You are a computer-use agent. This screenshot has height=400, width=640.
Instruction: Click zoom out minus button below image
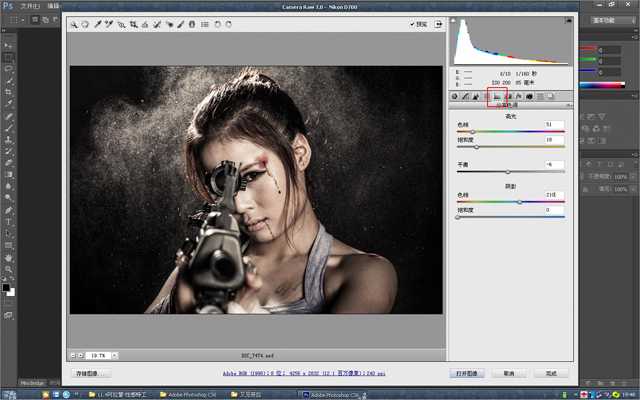pos(74,355)
